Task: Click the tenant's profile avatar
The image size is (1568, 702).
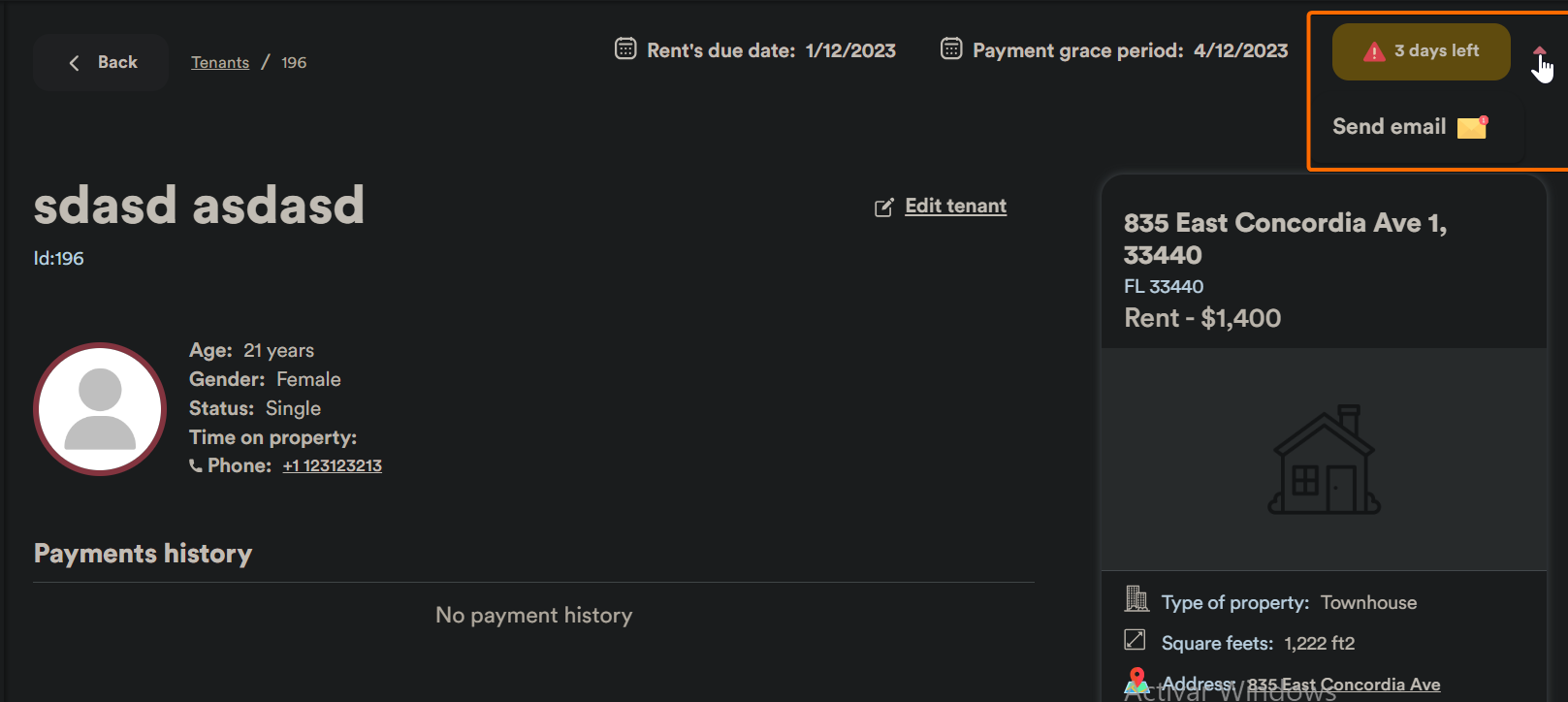Action: [x=100, y=409]
